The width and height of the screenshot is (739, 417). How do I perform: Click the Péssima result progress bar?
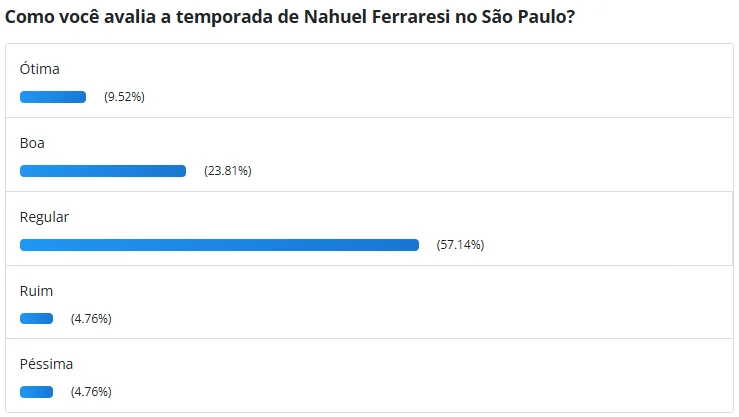pos(36,392)
